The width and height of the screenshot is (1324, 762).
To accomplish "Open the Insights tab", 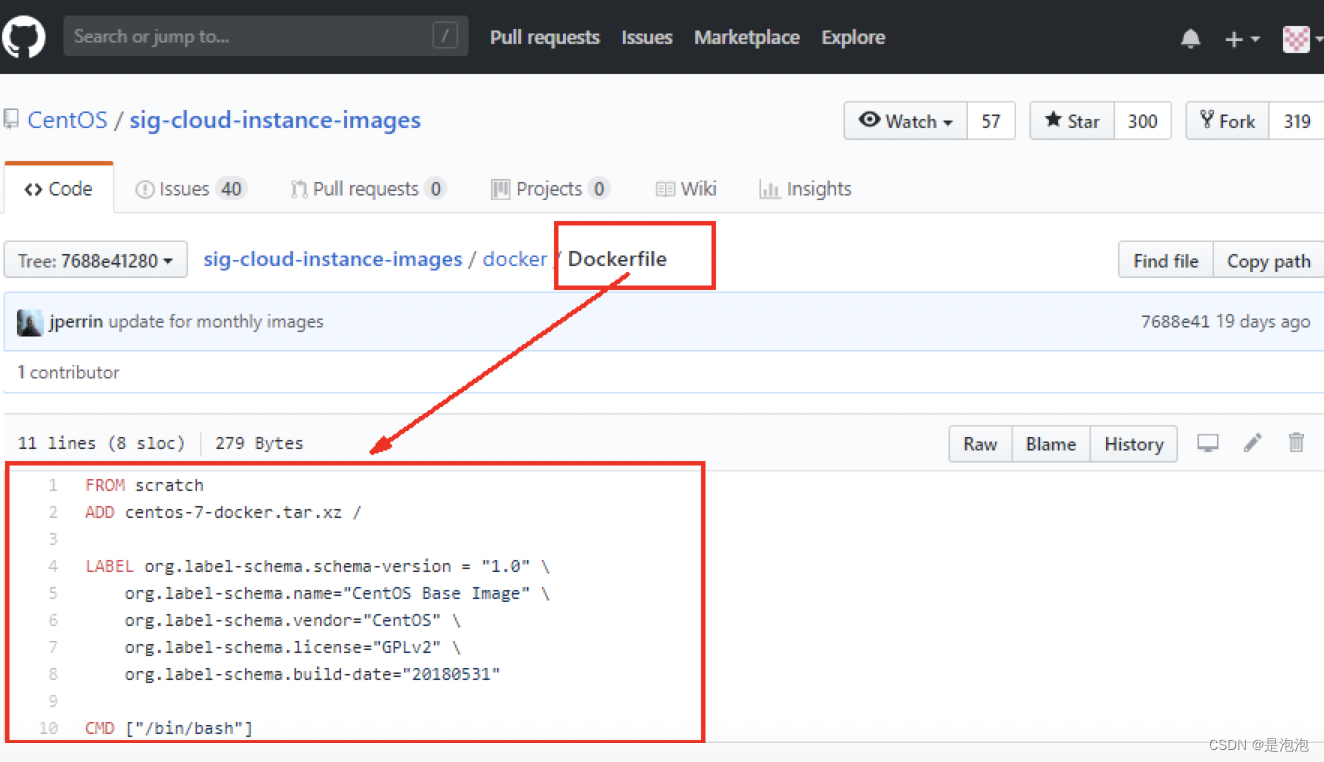I will [805, 189].
